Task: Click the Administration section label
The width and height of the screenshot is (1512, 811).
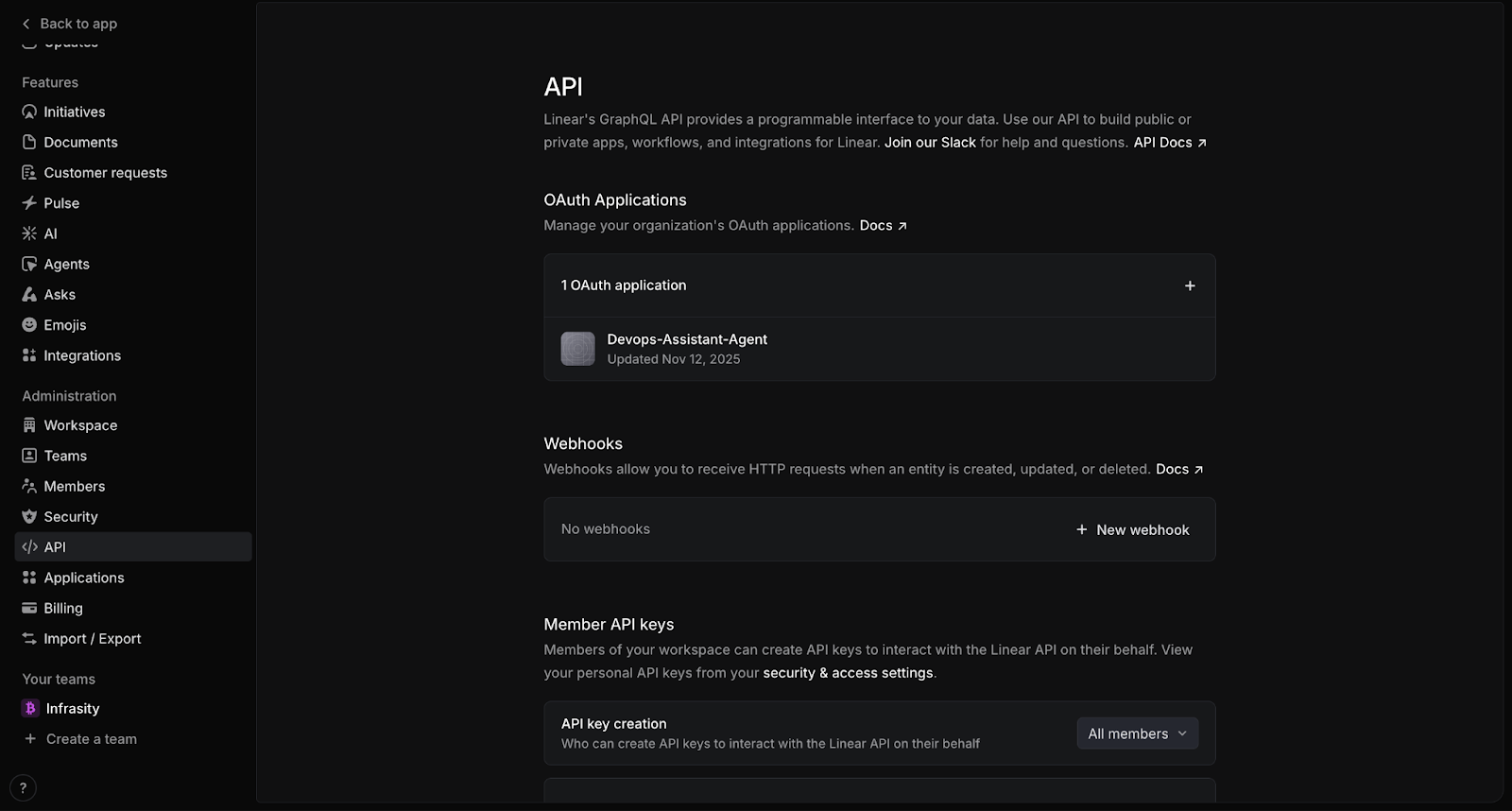Action: pos(69,396)
